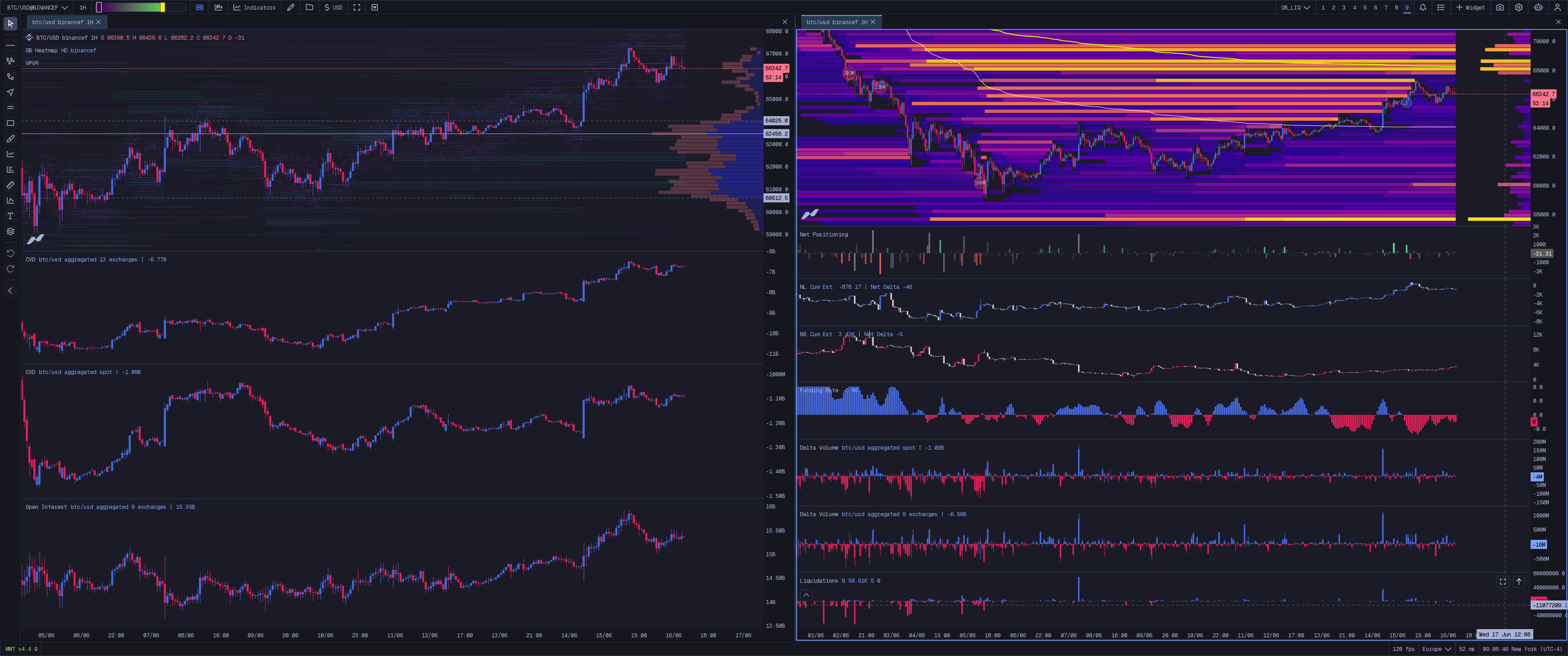Redo the last drawing action
This screenshot has height=656, width=1568.
(10, 269)
